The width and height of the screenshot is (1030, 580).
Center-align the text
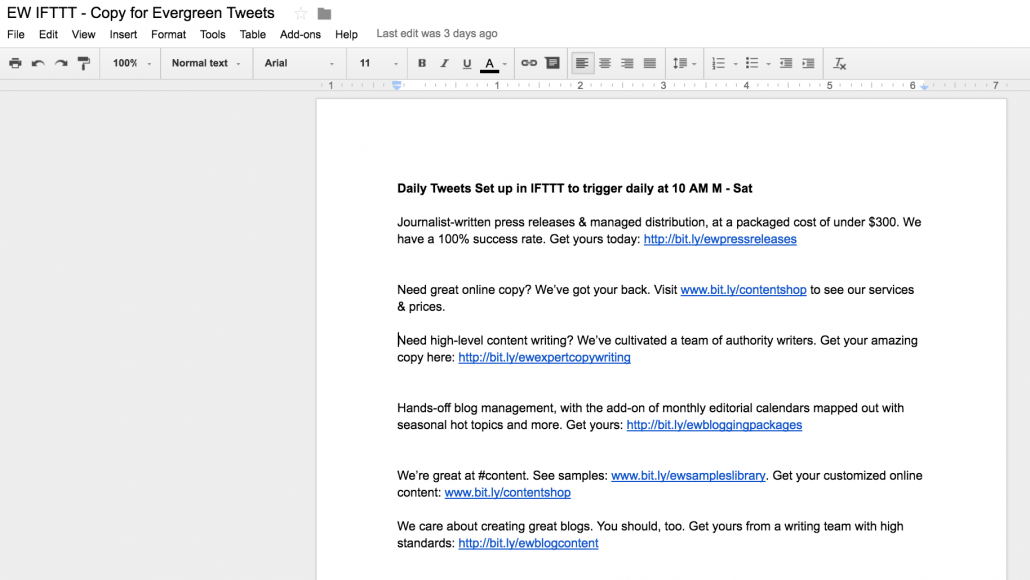pyautogui.click(x=605, y=63)
